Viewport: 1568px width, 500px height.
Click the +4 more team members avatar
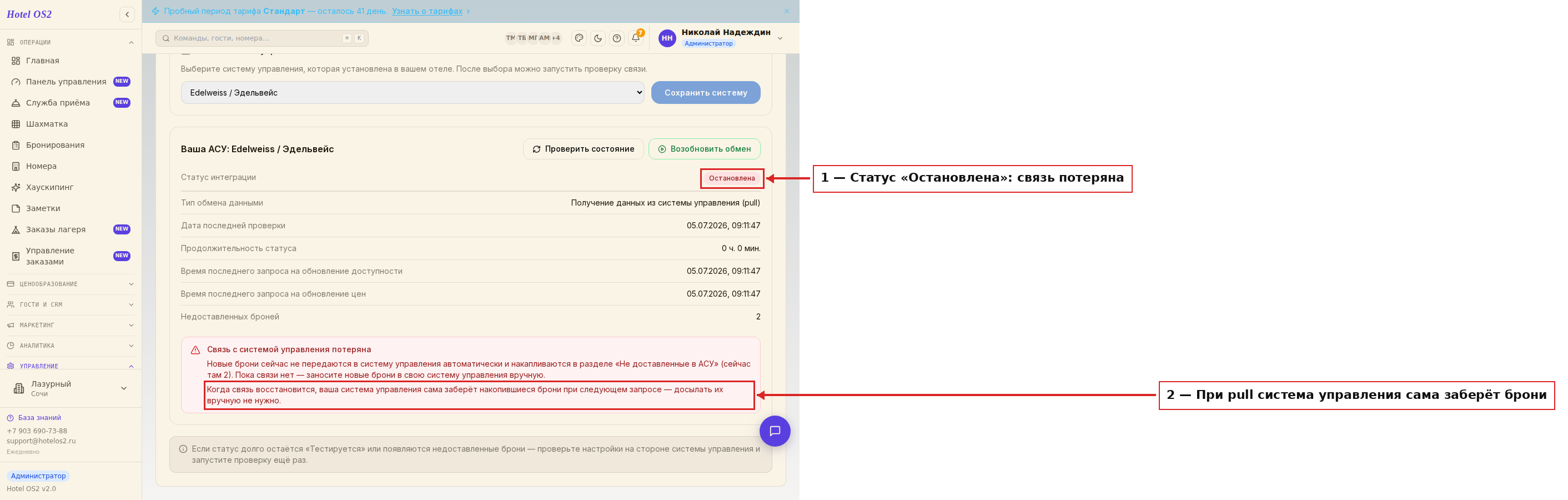click(x=556, y=38)
